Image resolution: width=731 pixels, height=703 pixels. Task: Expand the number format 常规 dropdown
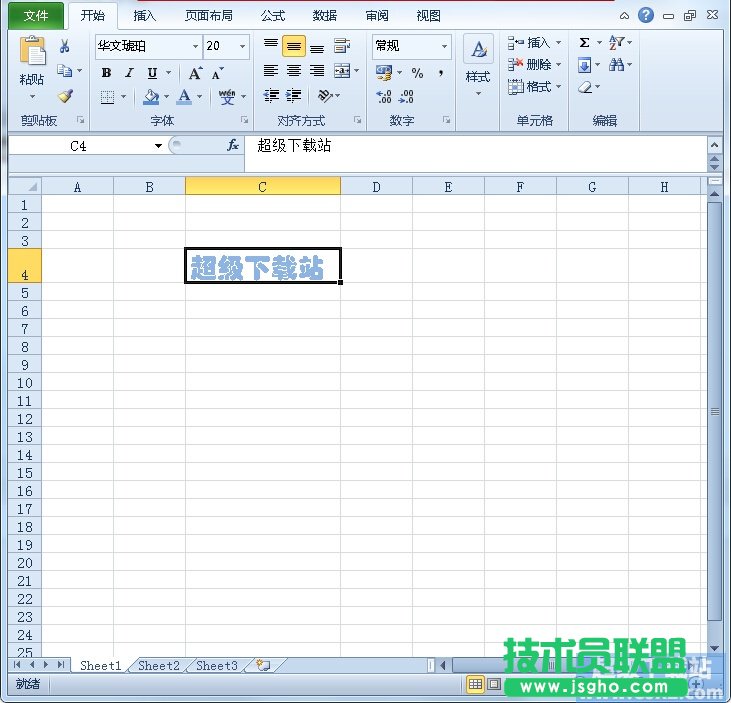coord(444,47)
